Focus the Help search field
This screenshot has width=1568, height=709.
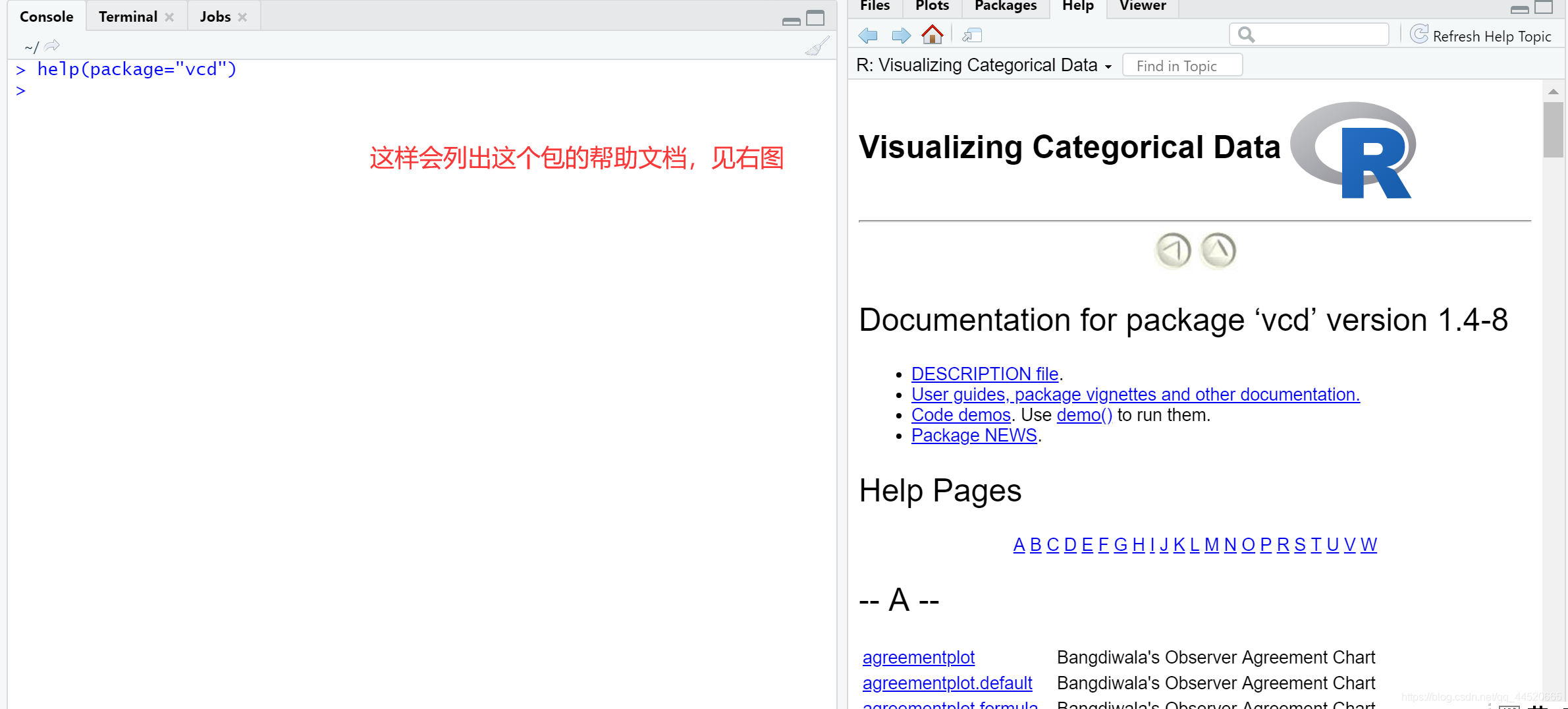(1309, 34)
